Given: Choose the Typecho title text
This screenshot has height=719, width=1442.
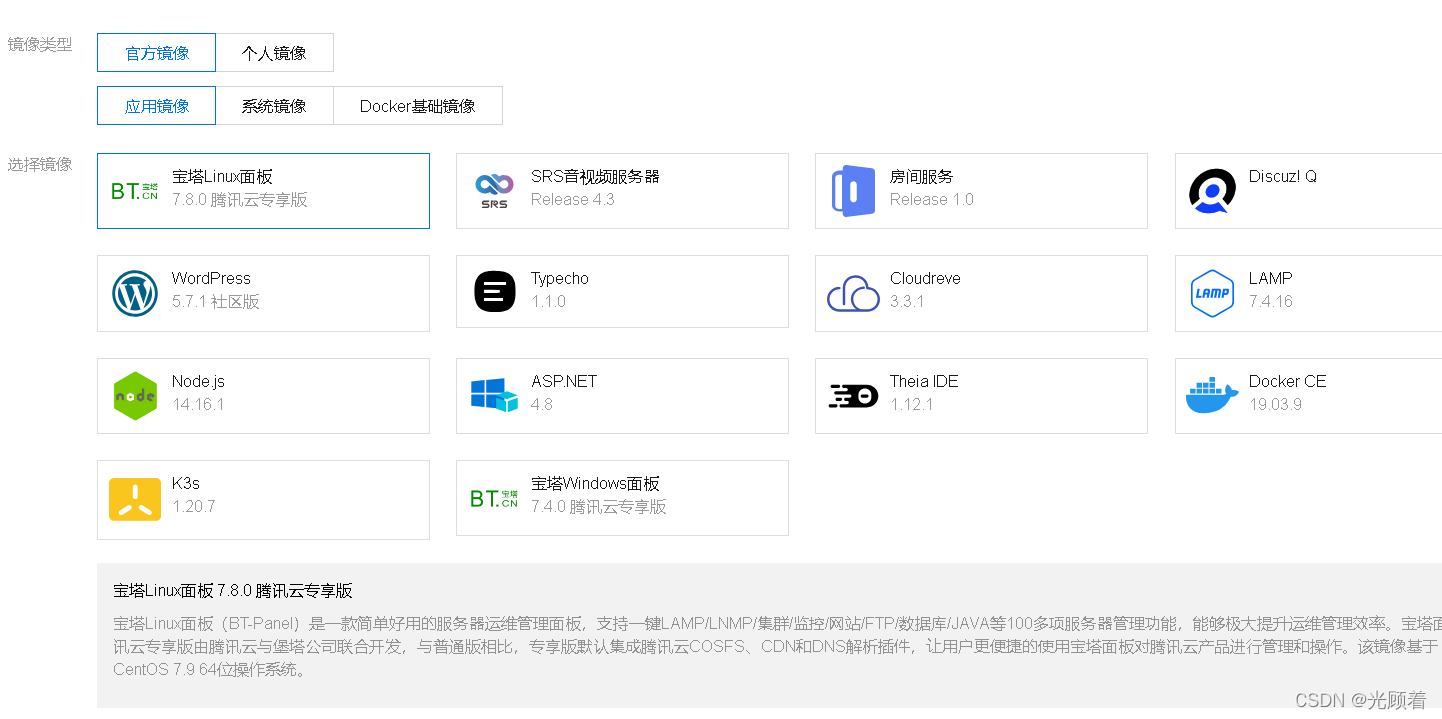Looking at the screenshot, I should coord(560,279).
